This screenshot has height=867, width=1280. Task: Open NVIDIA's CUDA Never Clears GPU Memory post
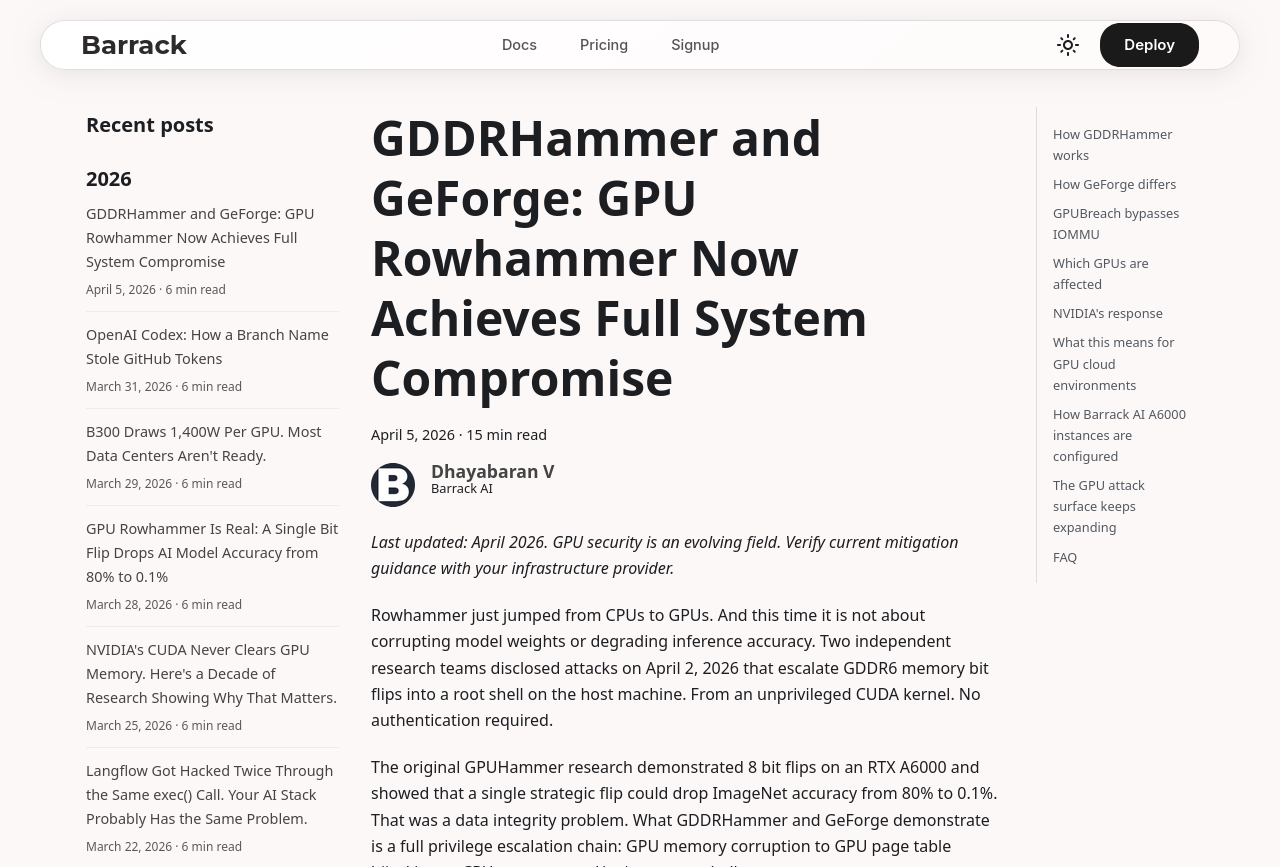211,674
